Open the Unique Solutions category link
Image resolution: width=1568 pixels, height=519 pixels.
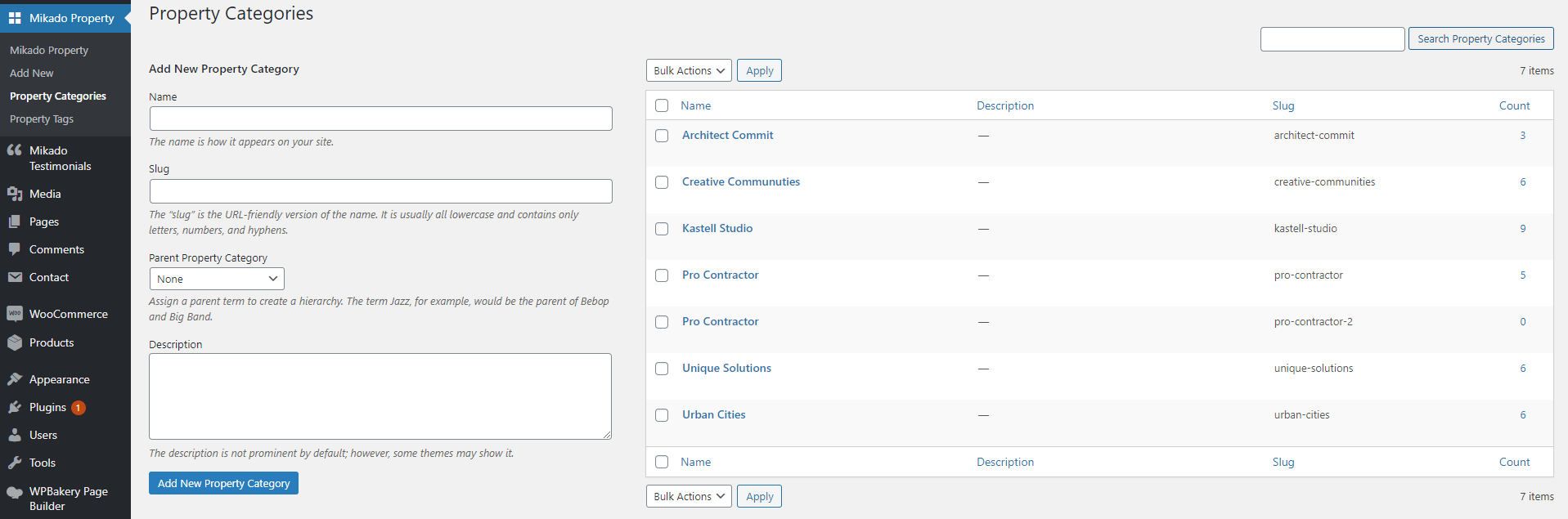pyautogui.click(x=726, y=368)
